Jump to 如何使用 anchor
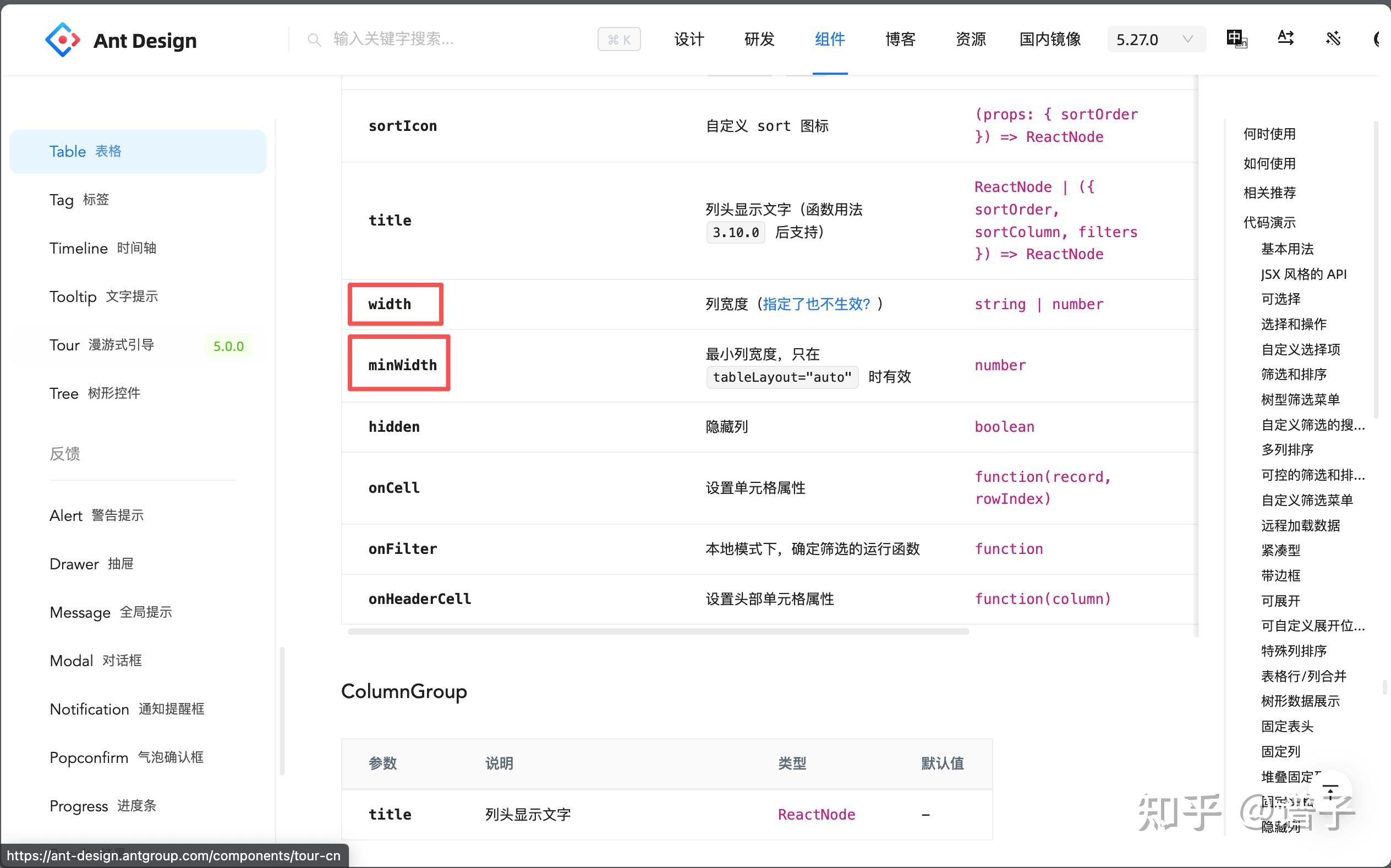 1269,163
